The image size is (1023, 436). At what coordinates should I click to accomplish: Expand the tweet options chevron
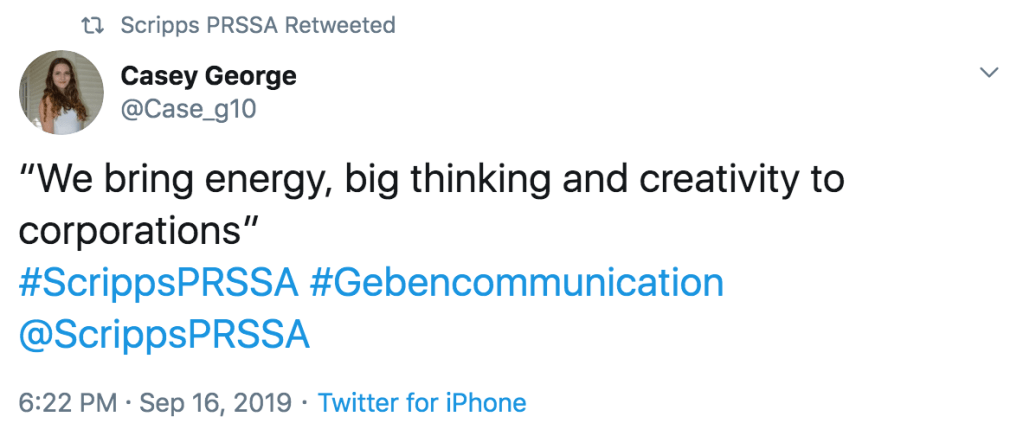pyautogui.click(x=989, y=72)
